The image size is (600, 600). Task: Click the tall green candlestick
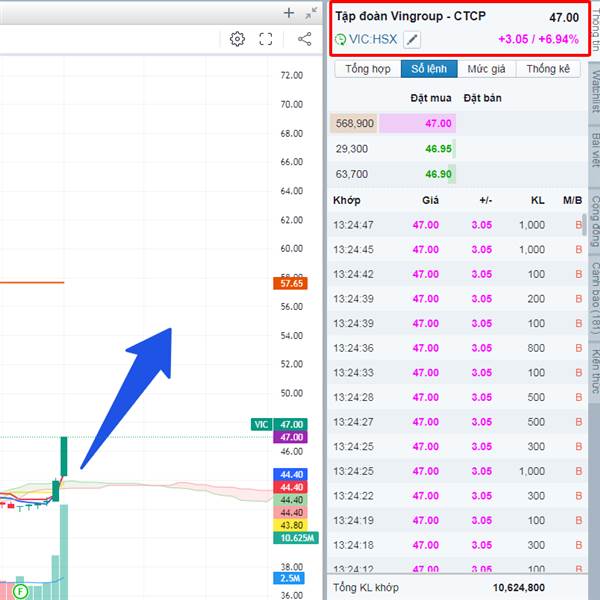pyautogui.click(x=64, y=456)
